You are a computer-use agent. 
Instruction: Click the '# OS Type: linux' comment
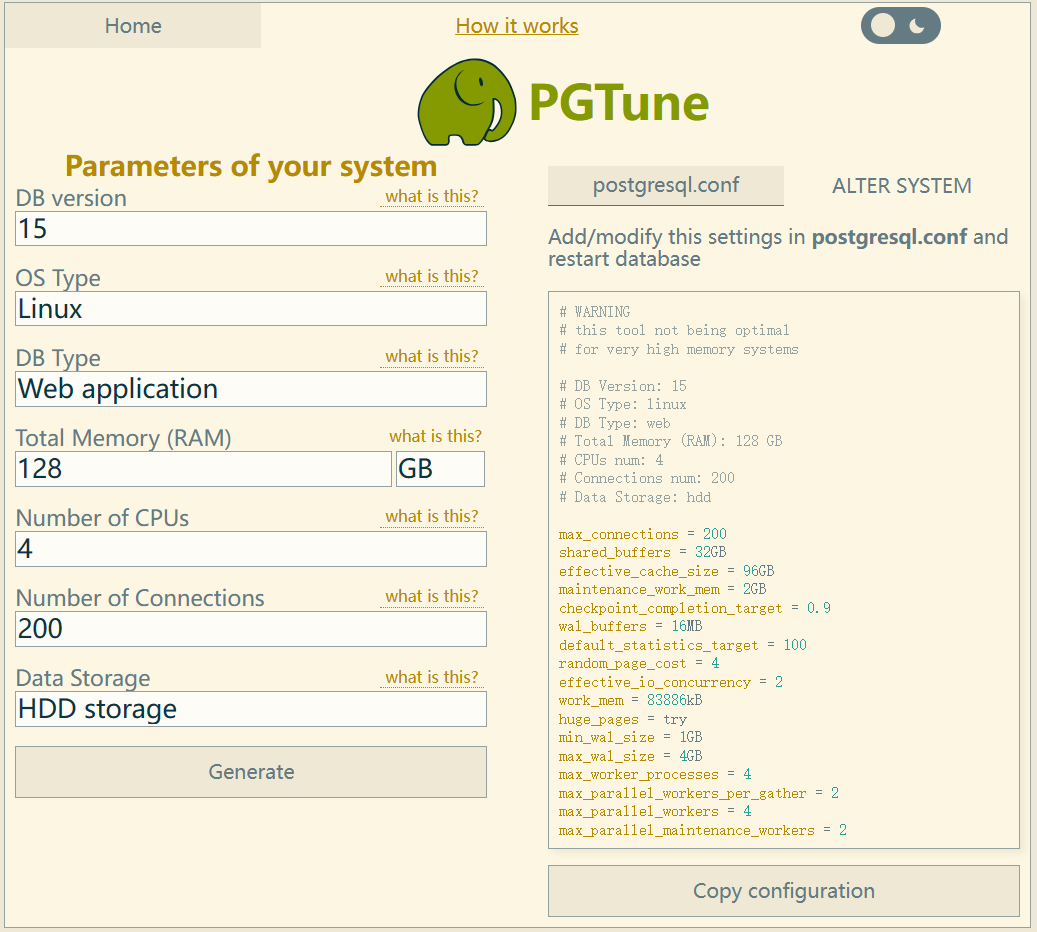tap(623, 404)
